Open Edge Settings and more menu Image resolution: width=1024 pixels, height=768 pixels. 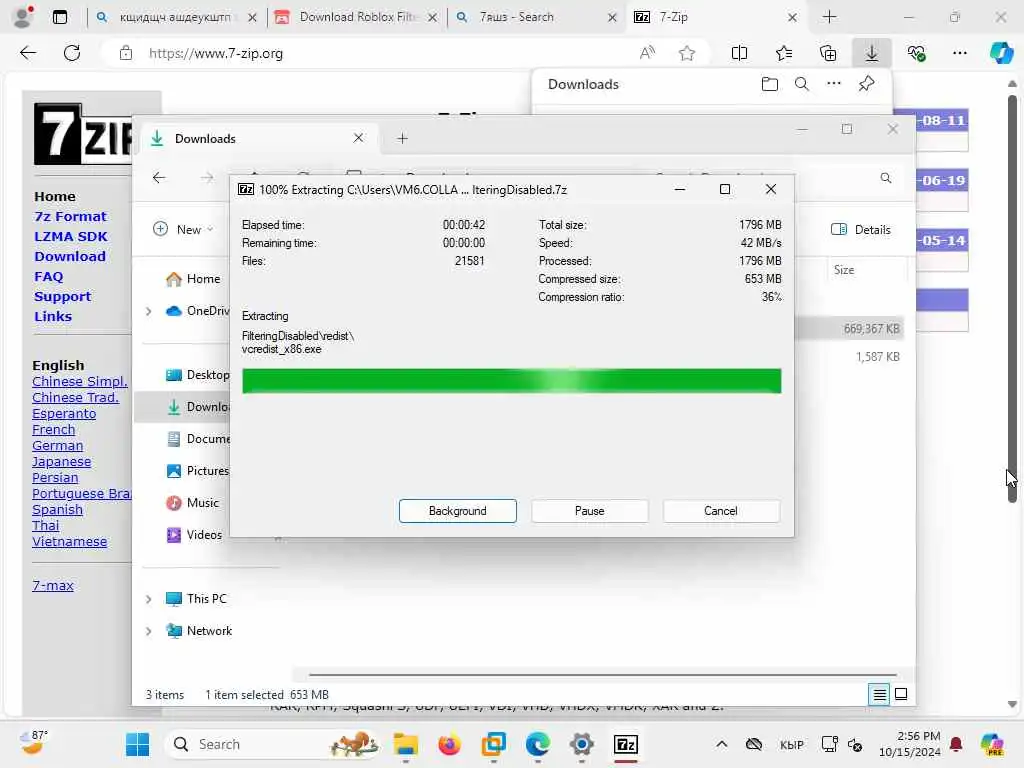pyautogui.click(x=959, y=53)
